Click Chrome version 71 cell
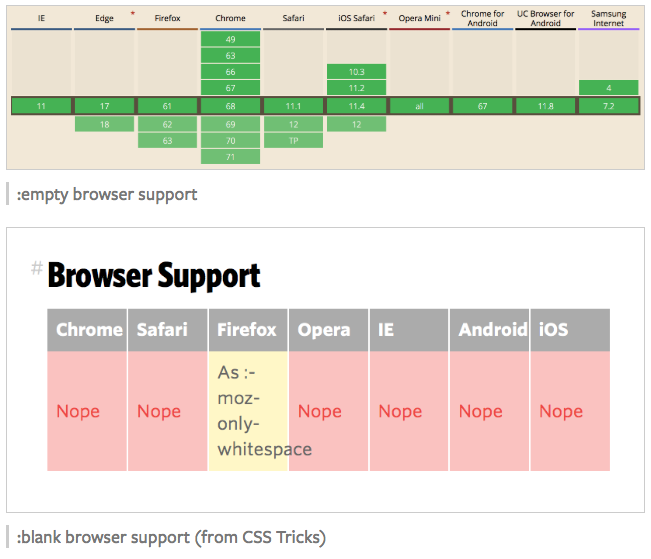This screenshot has width=651, height=559. (x=230, y=157)
